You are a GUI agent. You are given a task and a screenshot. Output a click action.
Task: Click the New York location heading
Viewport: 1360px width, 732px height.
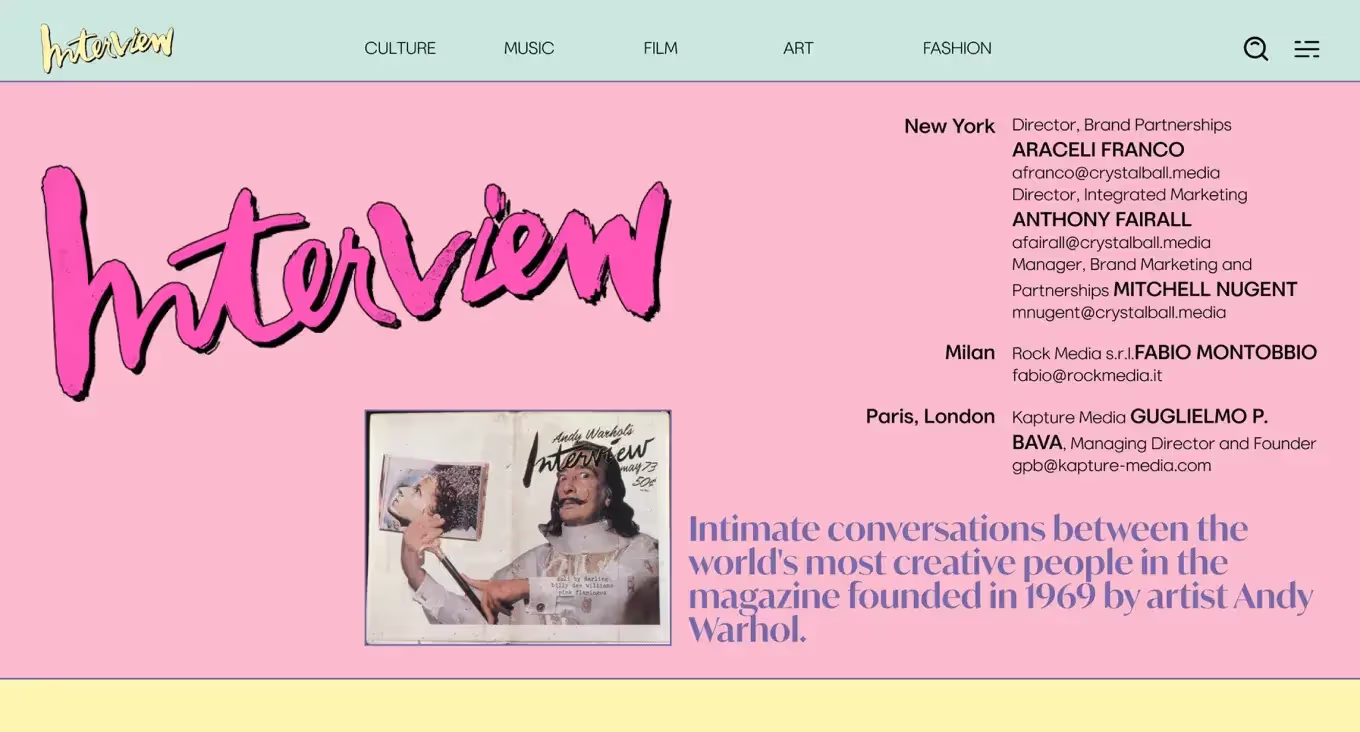click(949, 126)
